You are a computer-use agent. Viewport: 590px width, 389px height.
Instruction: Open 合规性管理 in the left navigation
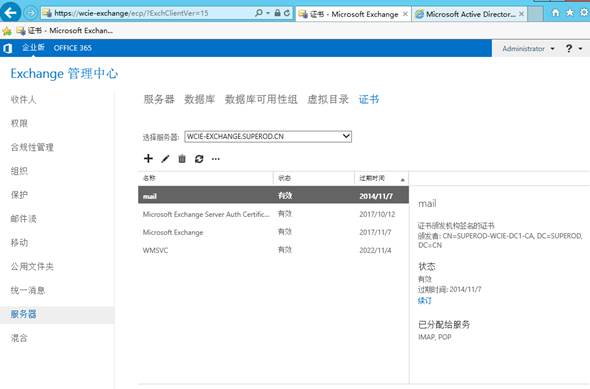[32, 147]
